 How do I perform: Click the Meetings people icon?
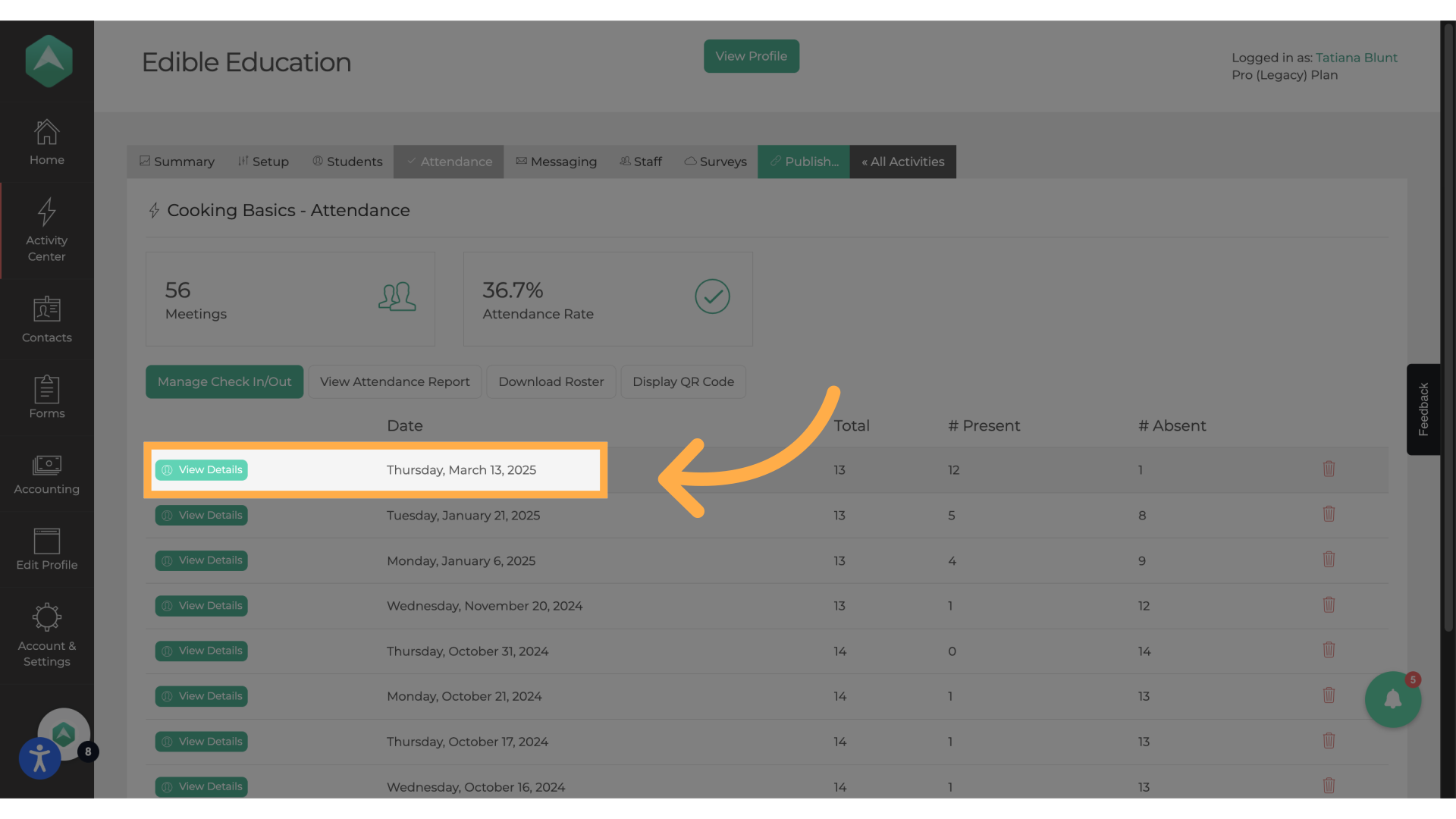[x=397, y=297]
